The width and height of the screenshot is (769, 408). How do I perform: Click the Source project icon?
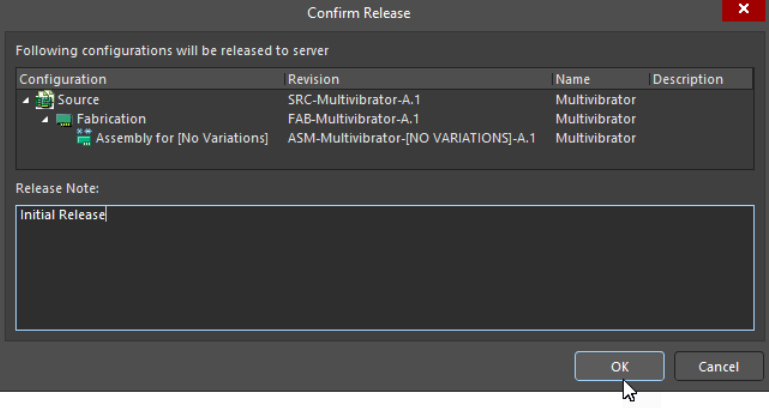pyautogui.click(x=44, y=100)
